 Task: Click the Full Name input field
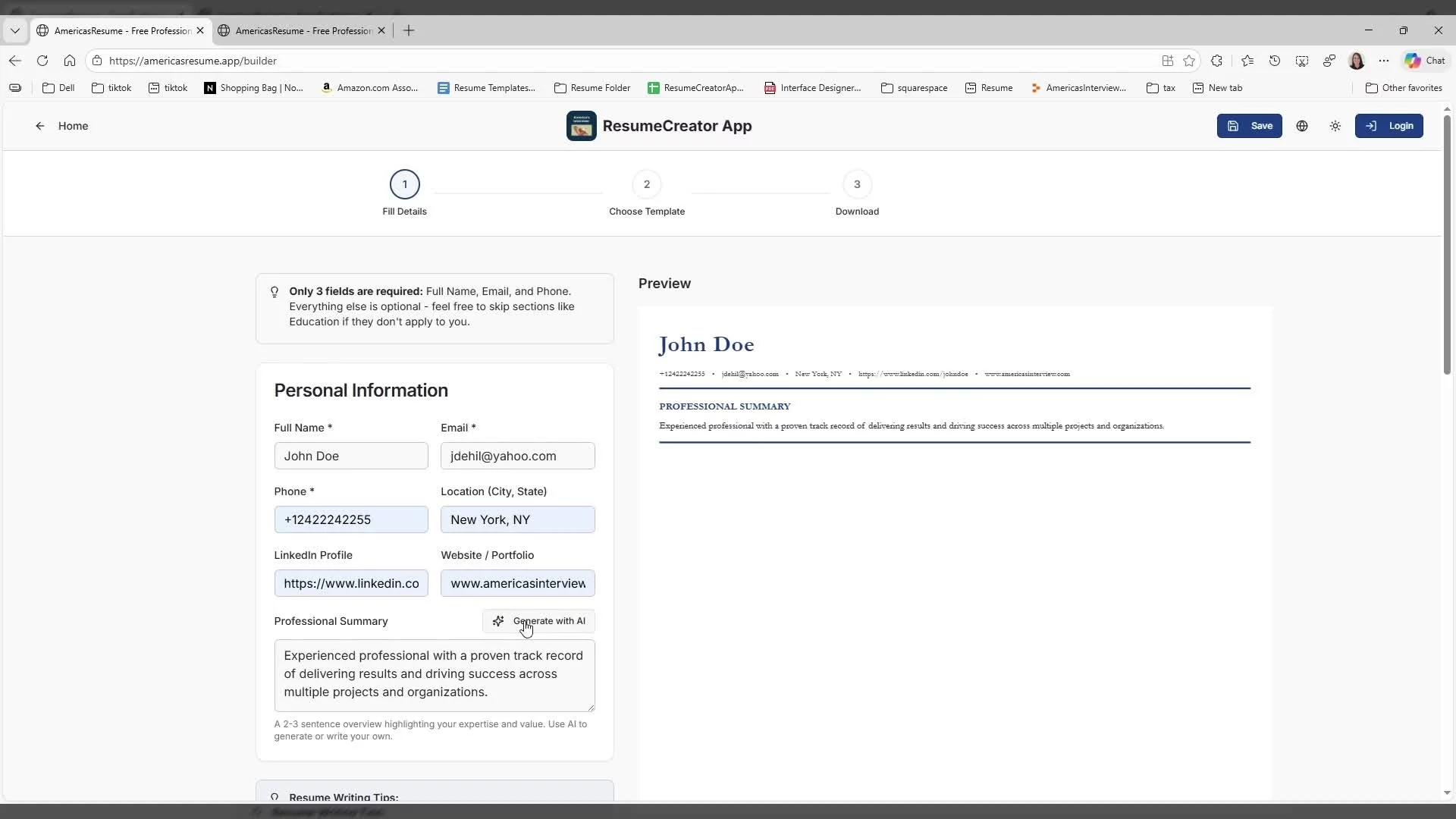tap(350, 456)
